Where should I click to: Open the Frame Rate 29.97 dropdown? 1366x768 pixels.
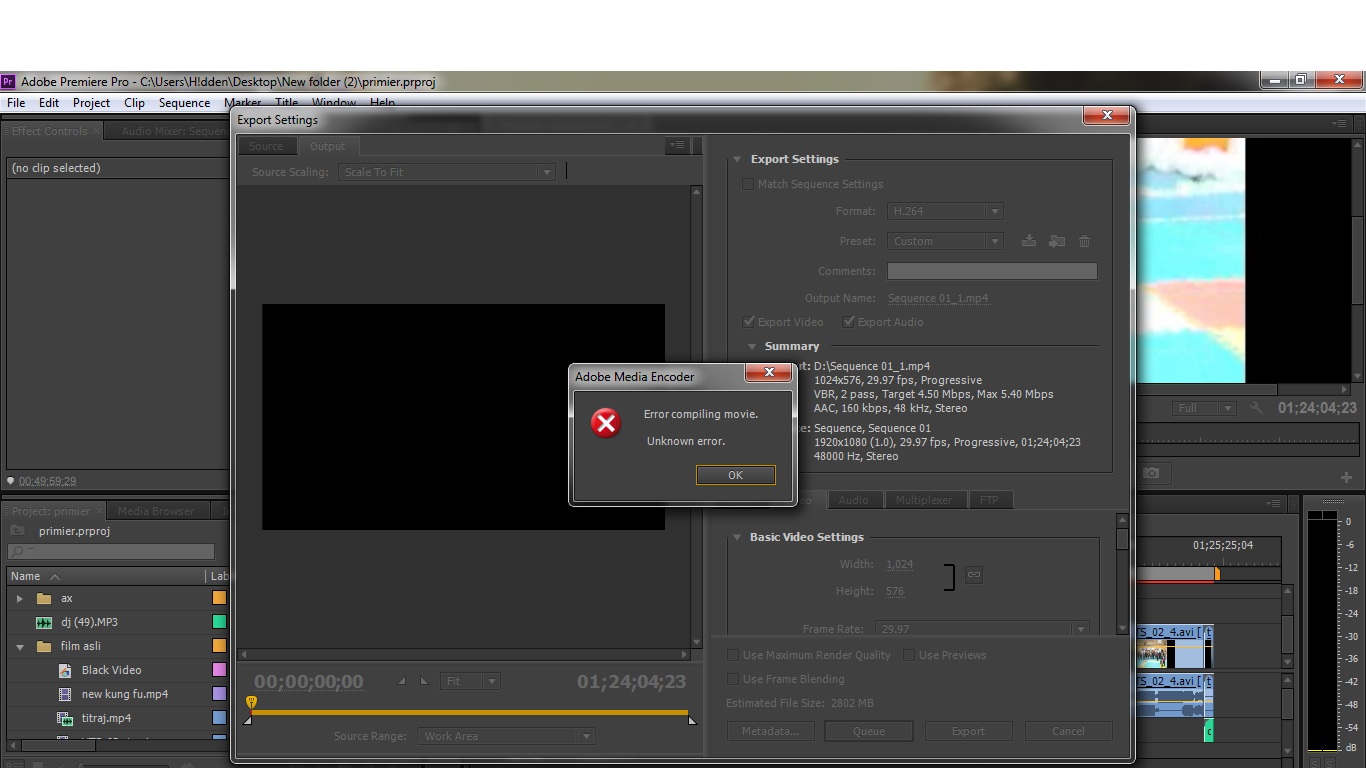[x=982, y=629]
